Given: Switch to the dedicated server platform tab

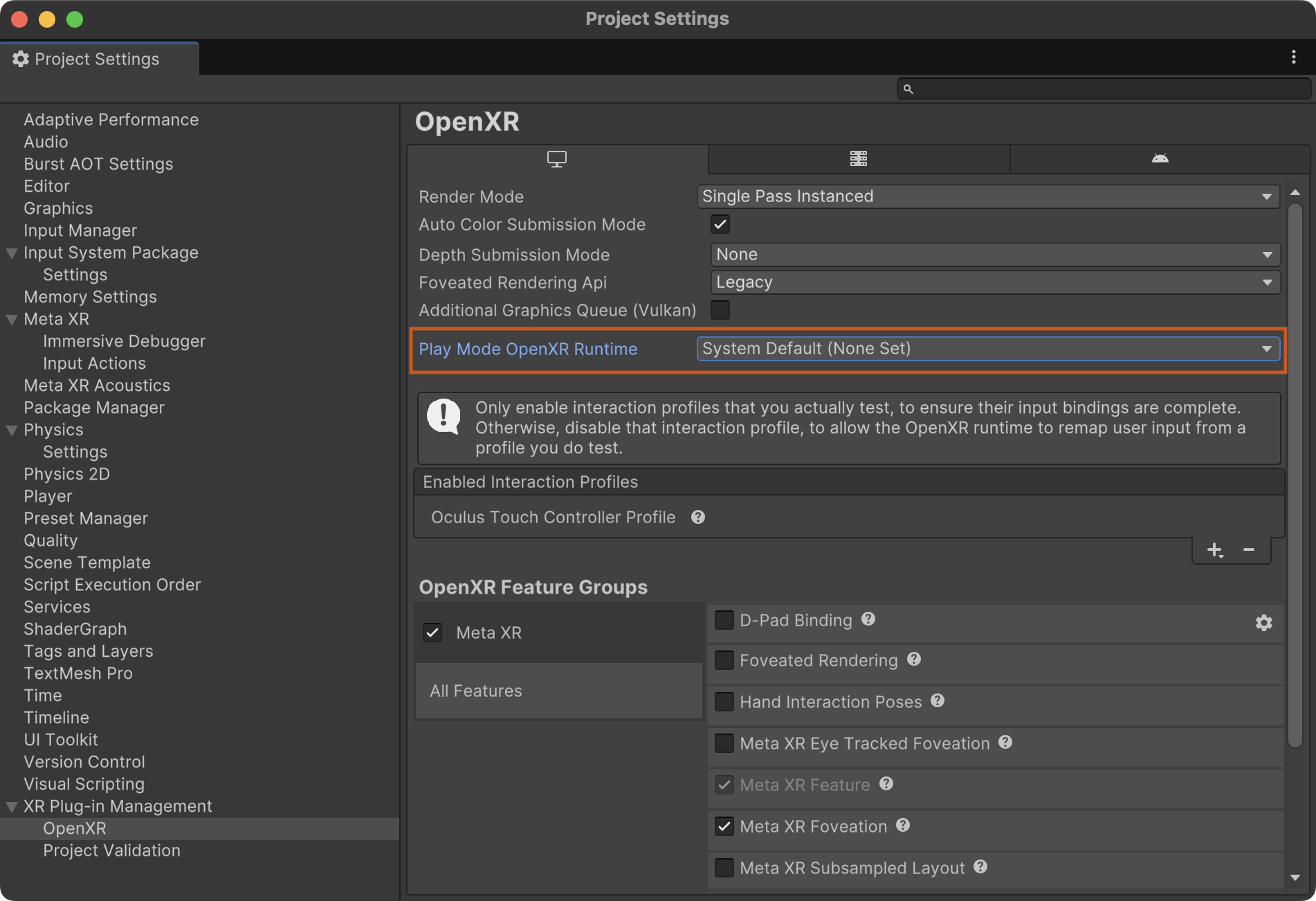Looking at the screenshot, I should 858,159.
